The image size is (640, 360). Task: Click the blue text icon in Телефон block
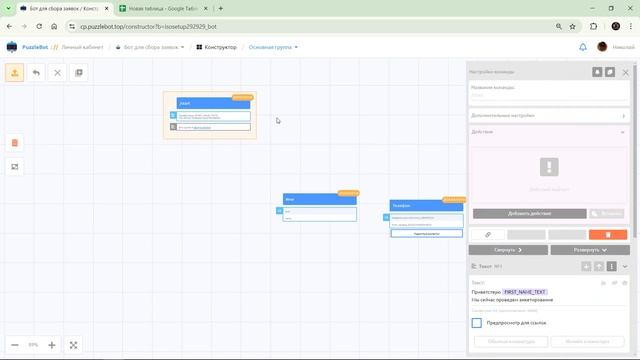point(386,218)
